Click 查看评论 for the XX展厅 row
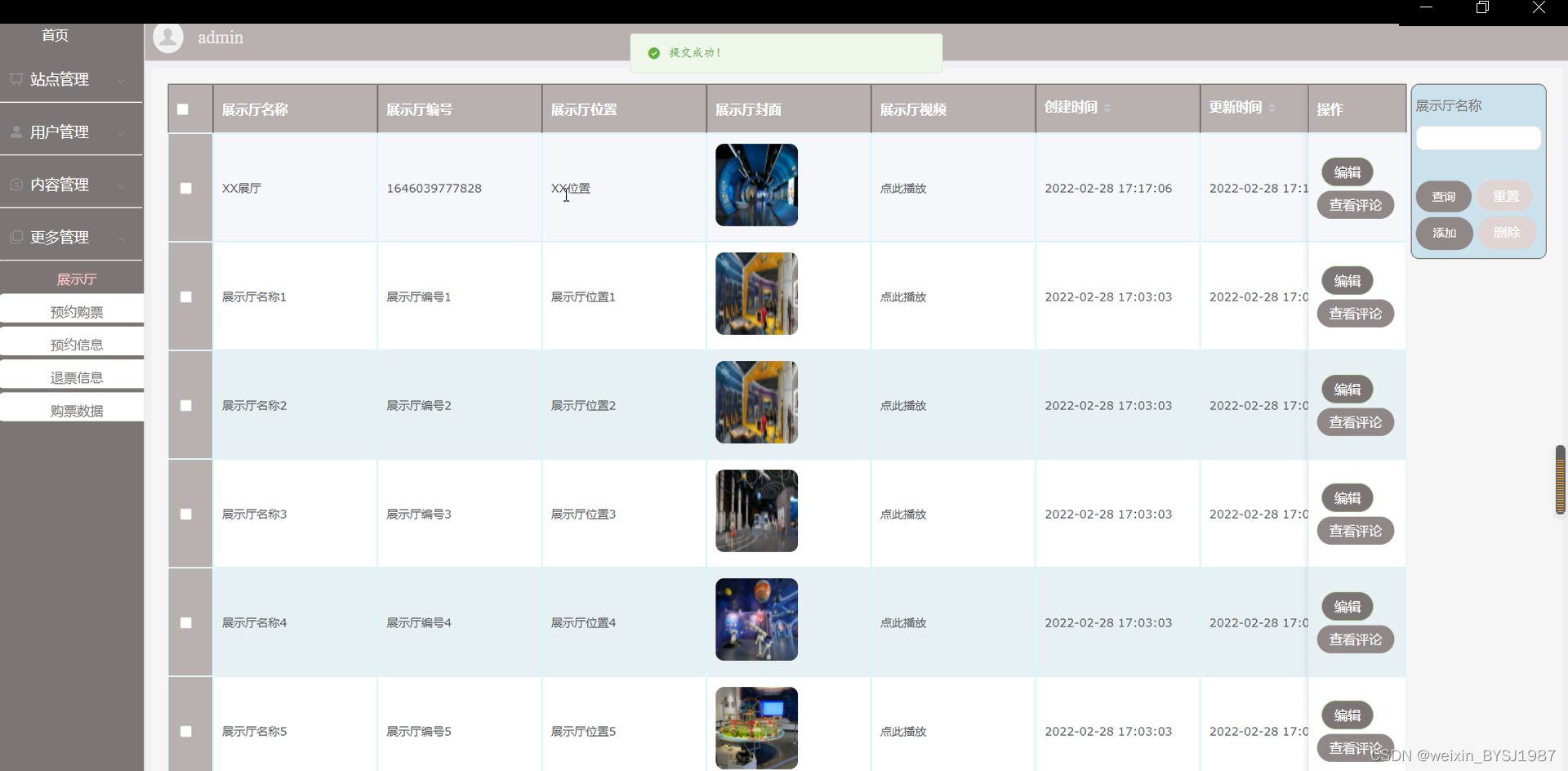This screenshot has width=1568, height=771. pyautogui.click(x=1356, y=205)
